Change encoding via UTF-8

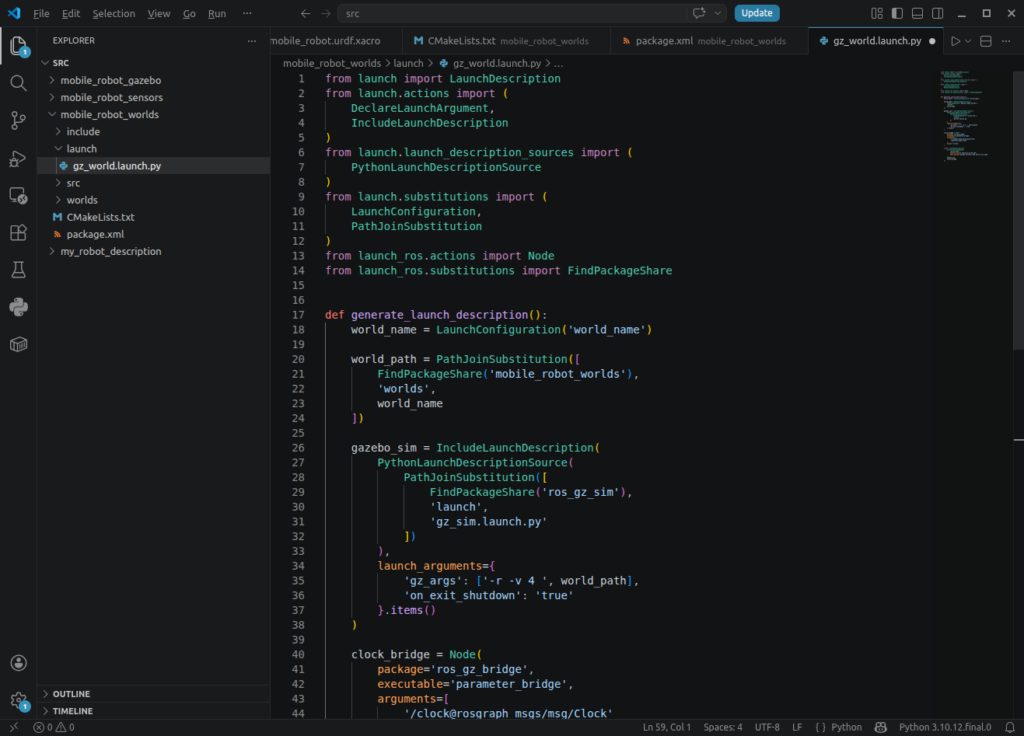tap(767, 727)
